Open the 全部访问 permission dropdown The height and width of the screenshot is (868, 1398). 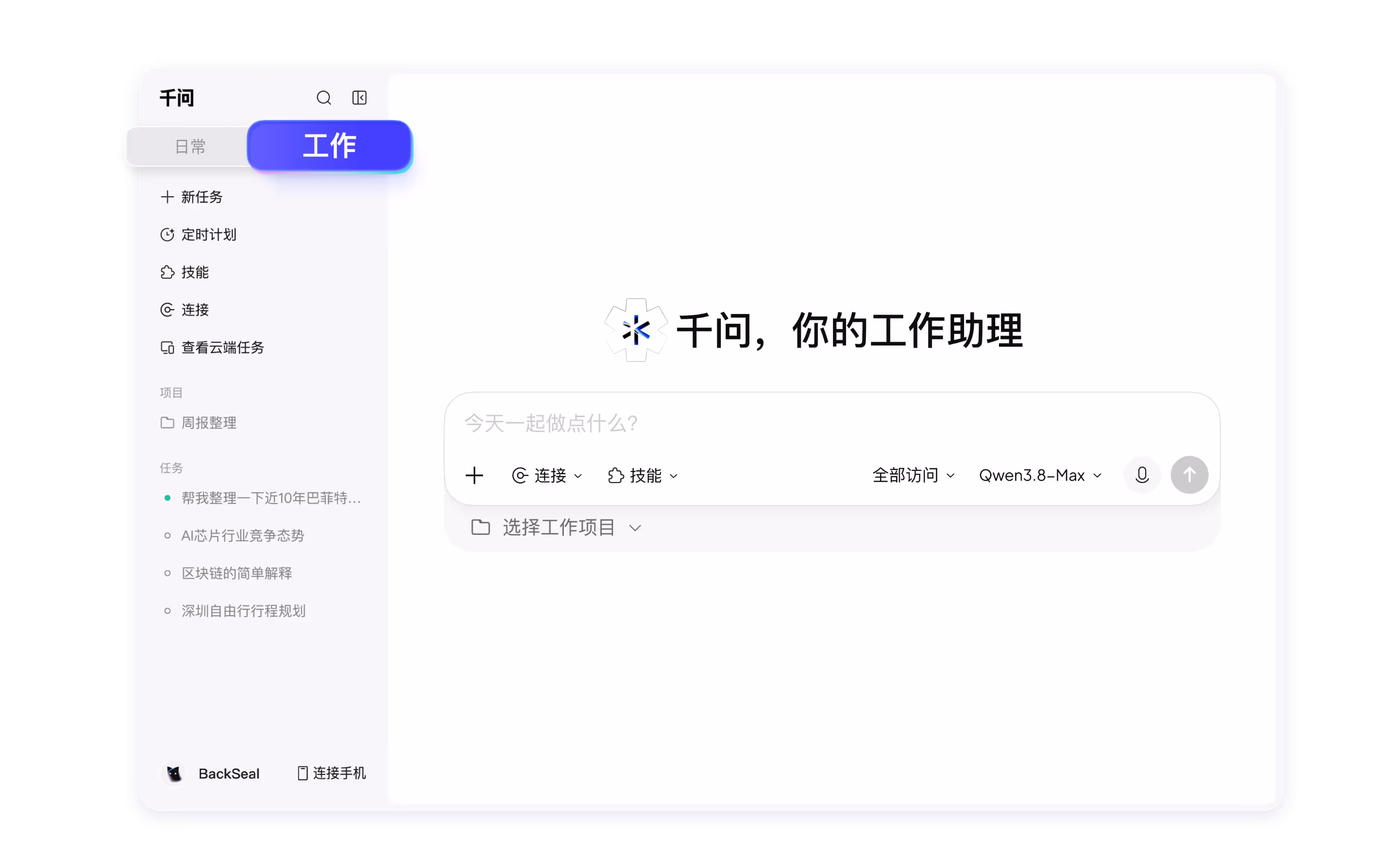coord(913,475)
